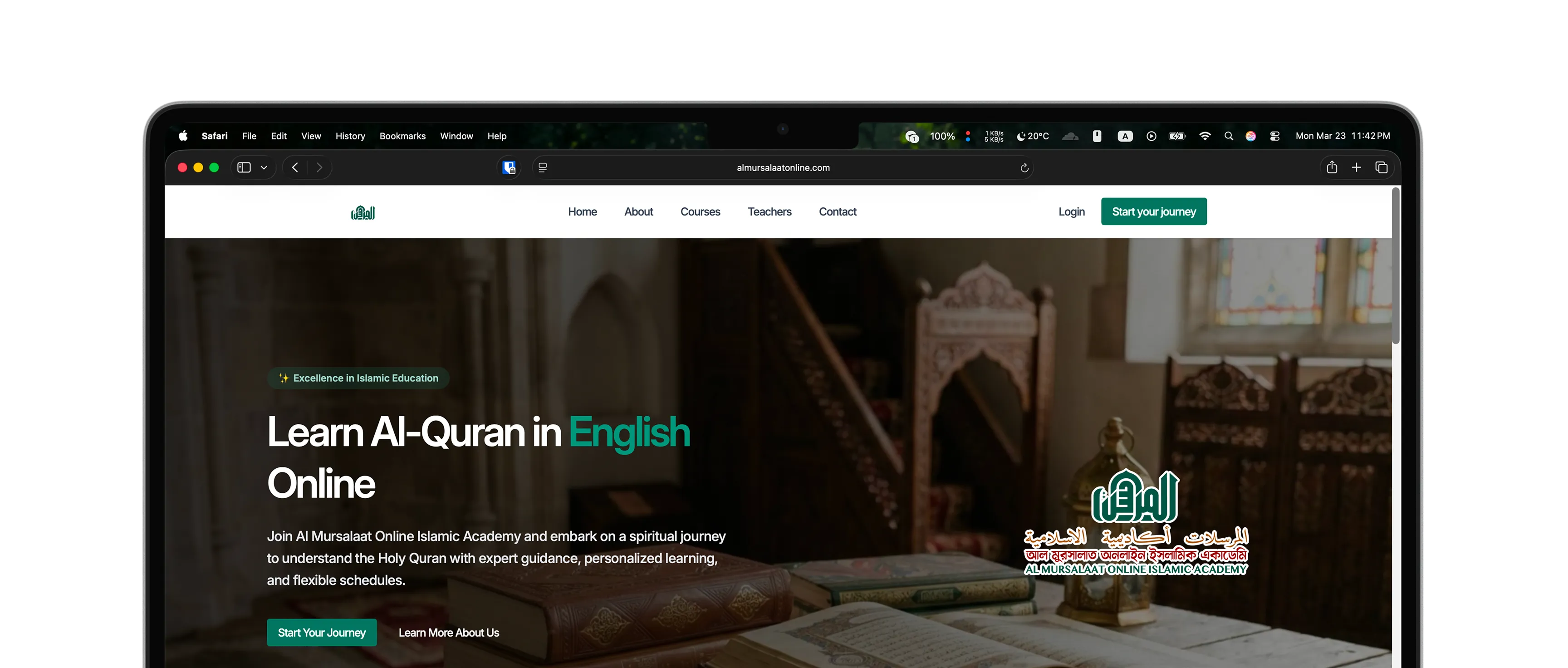Expand the sidebar chevron dropdown
This screenshot has width=1568, height=668.
point(264,167)
